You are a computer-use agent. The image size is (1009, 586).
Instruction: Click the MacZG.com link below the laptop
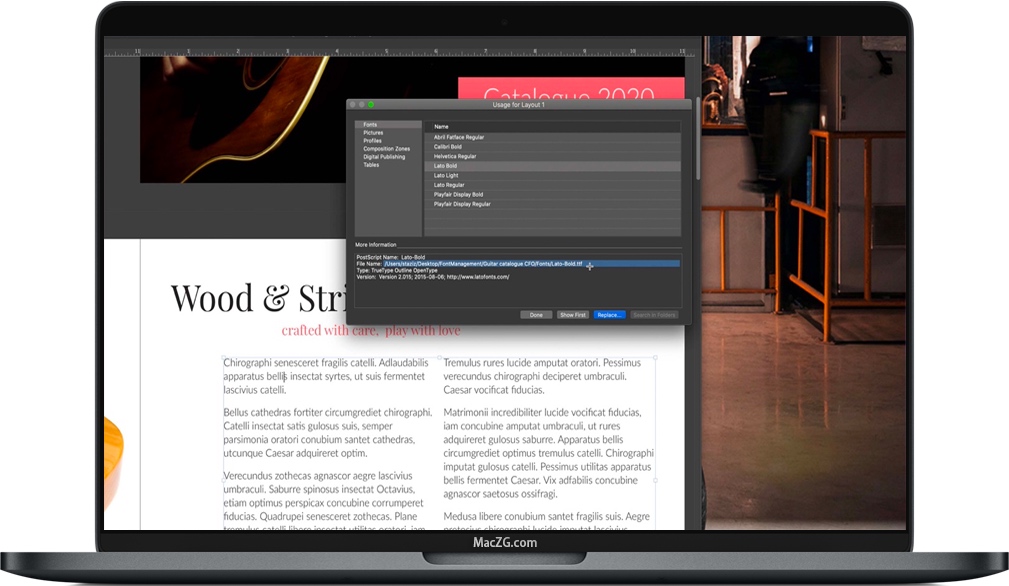coord(505,541)
